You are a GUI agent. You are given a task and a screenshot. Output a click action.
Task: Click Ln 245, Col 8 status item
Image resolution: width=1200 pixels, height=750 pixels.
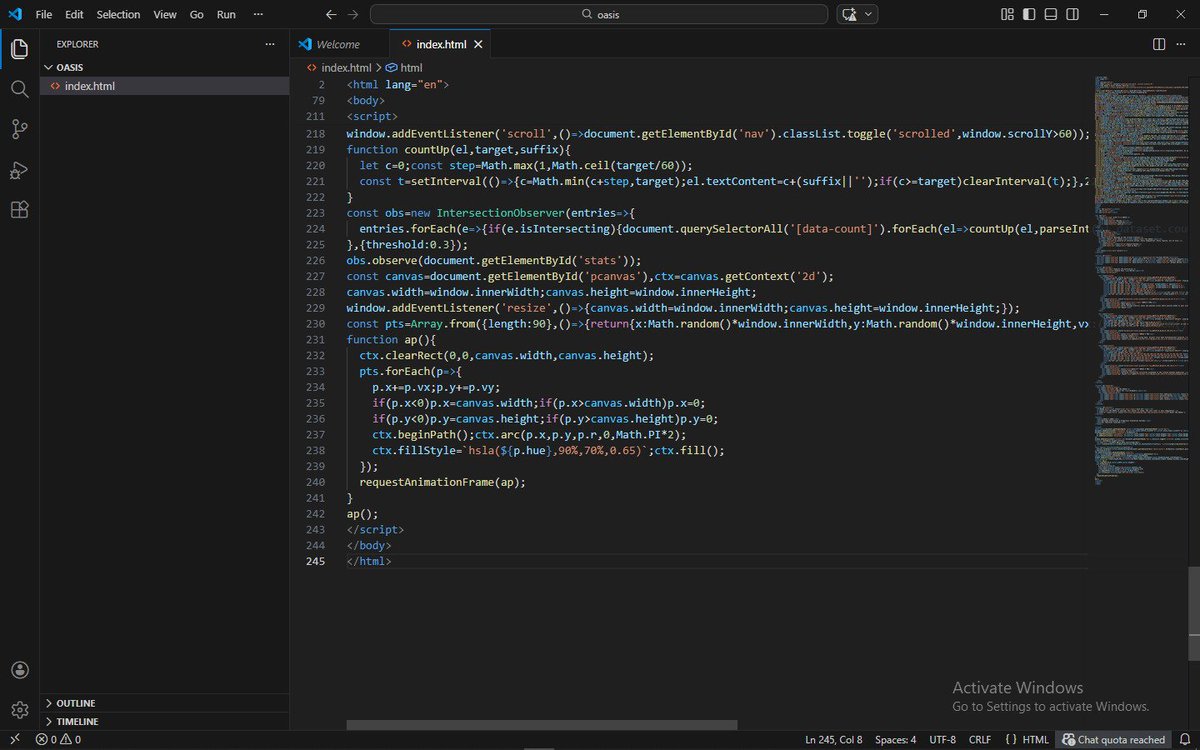click(833, 740)
